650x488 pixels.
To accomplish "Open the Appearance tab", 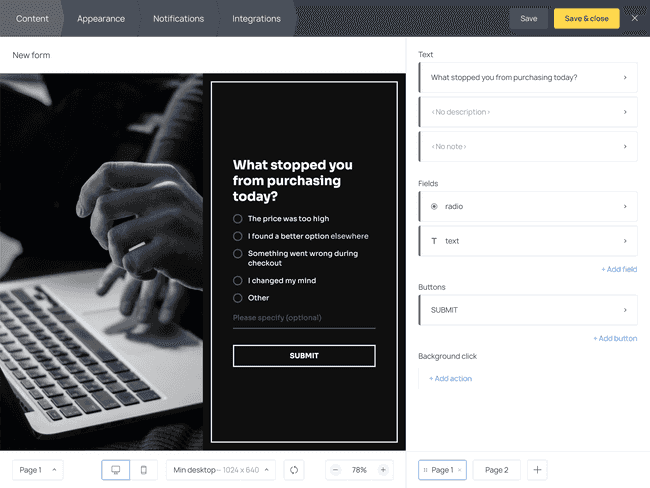I will [101, 19].
